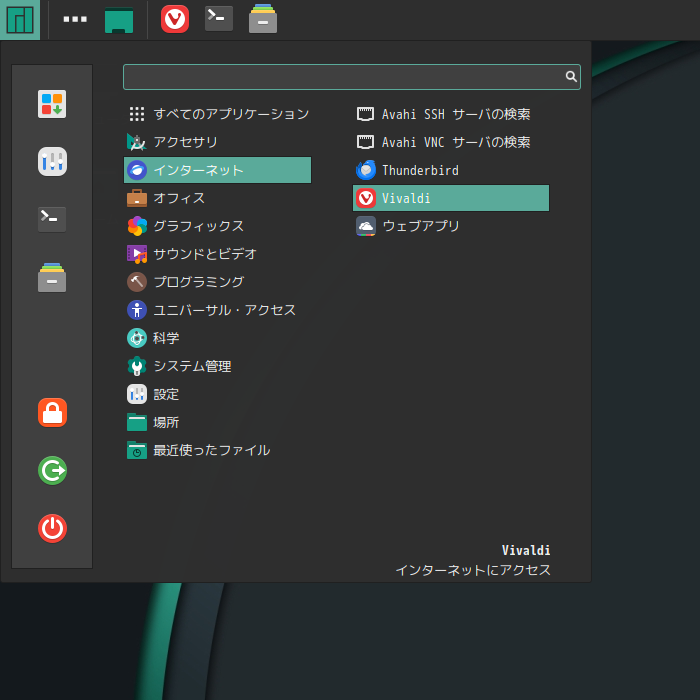Select すべてのアプリケーション category
The image size is (700, 700).
pos(217,114)
